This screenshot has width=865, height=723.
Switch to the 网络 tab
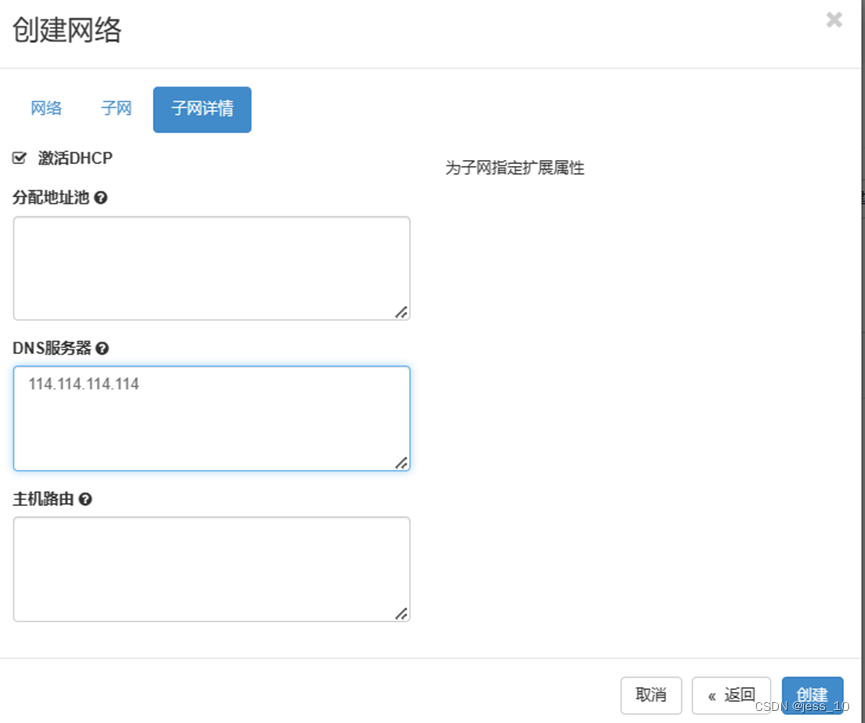(46, 109)
